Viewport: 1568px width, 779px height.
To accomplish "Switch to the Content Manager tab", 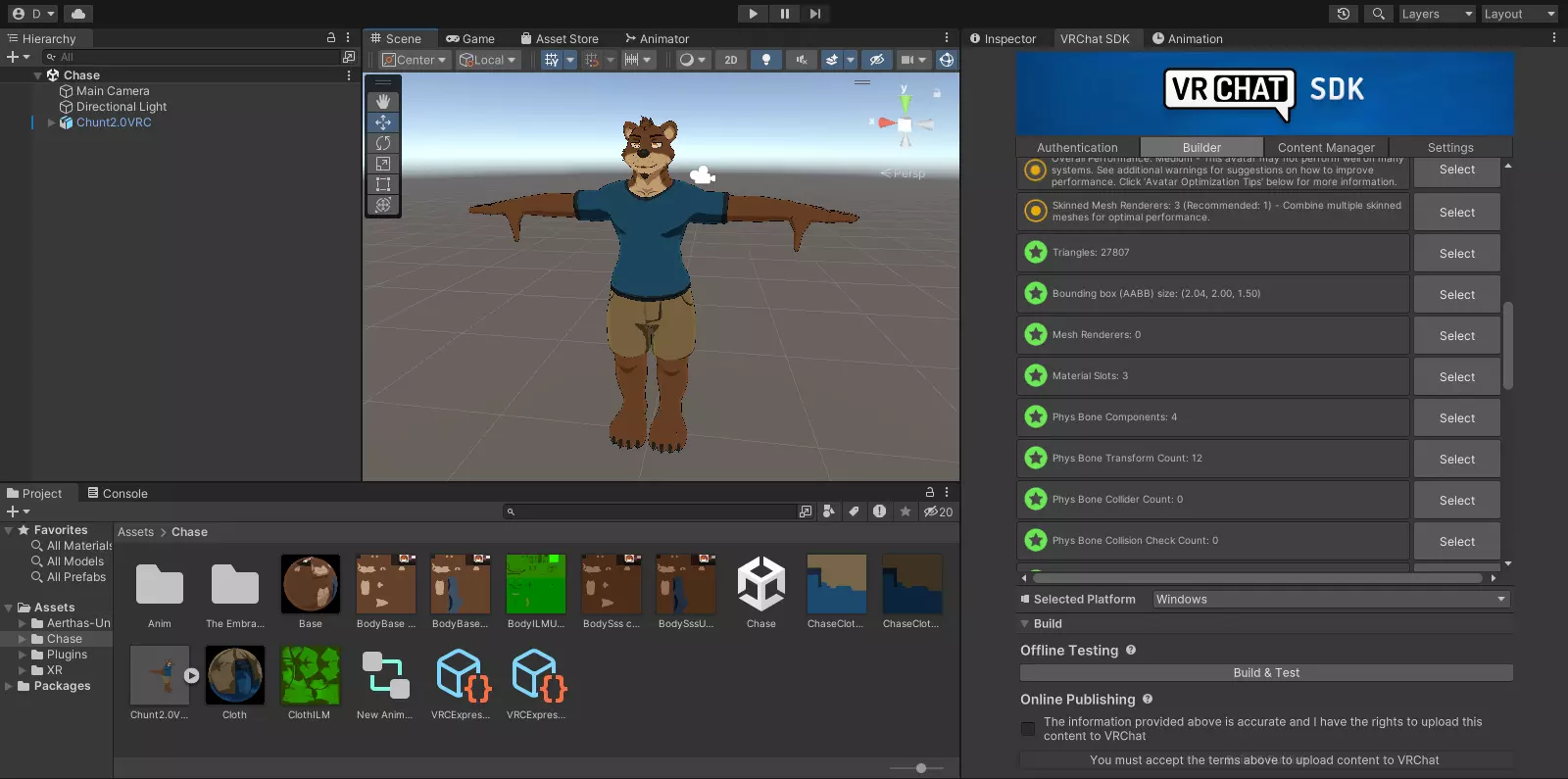I will pos(1326,148).
